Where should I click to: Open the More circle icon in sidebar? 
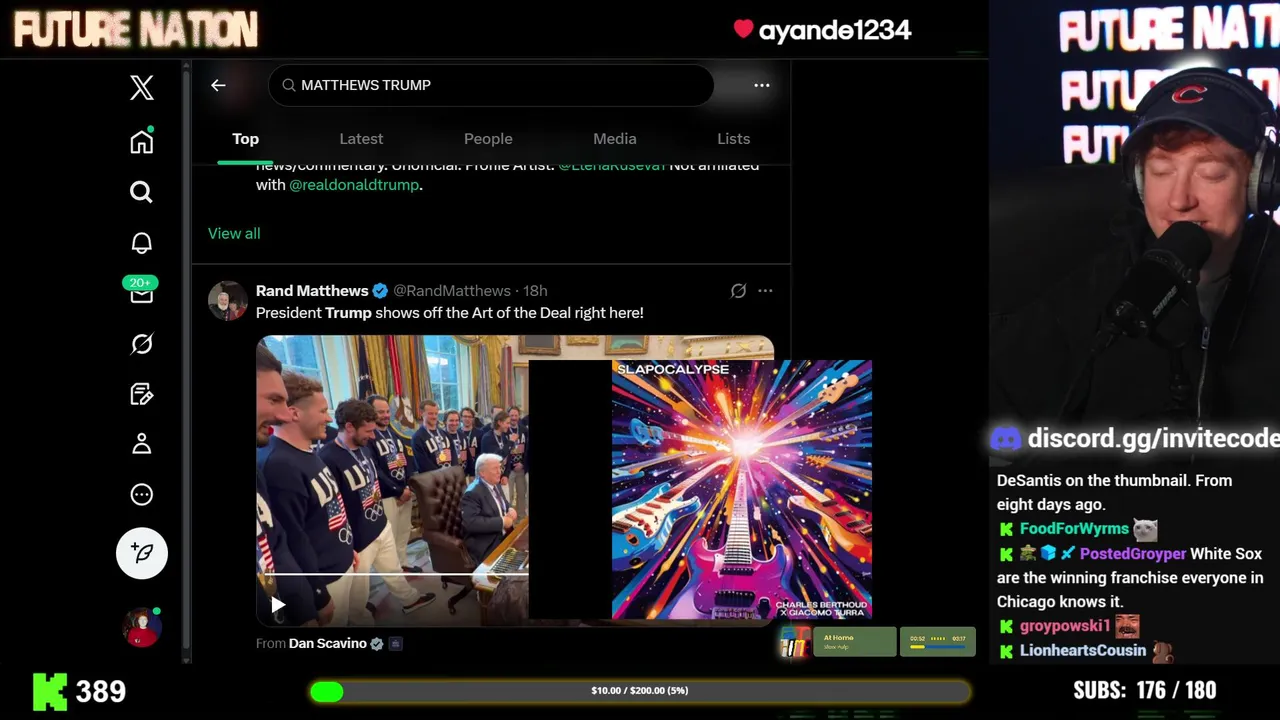coord(142,494)
